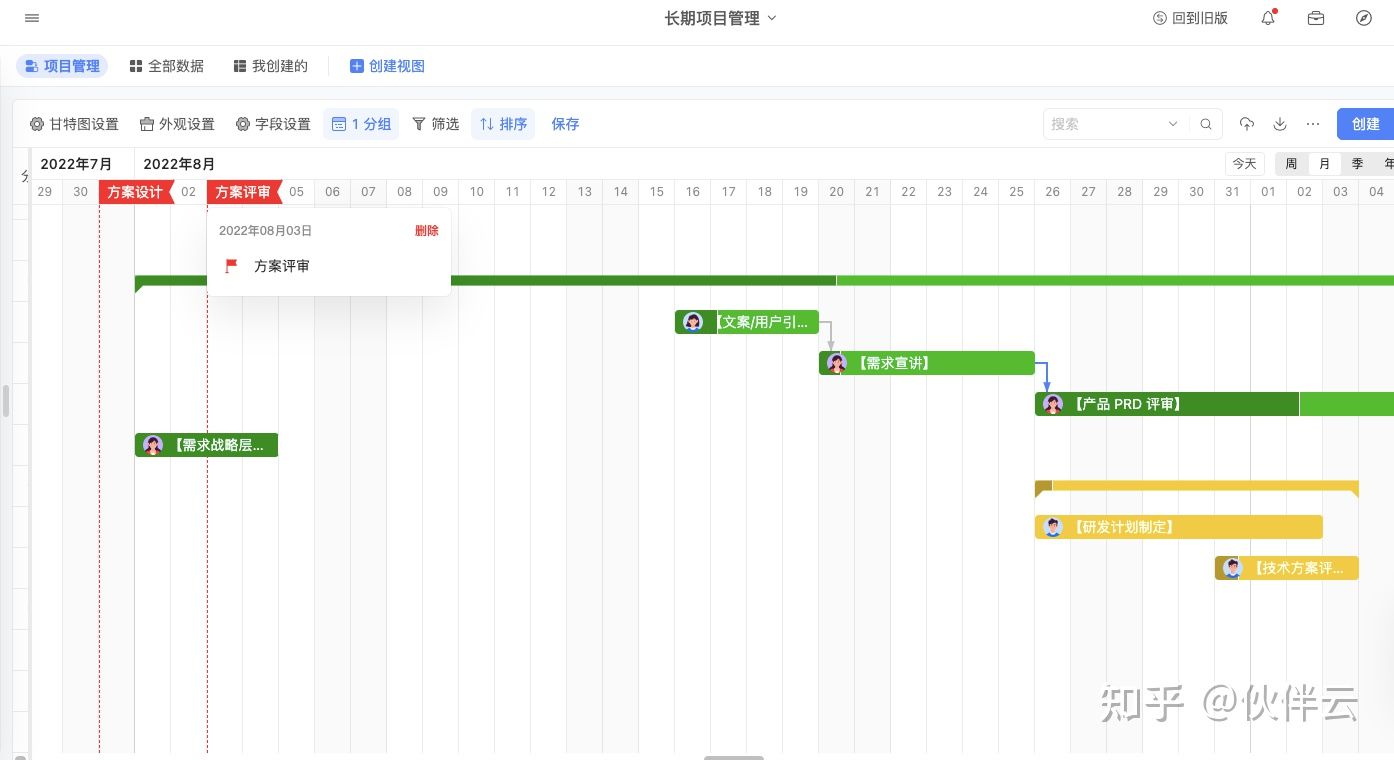
Task: Jump to 今天 in timeline
Action: point(1244,164)
